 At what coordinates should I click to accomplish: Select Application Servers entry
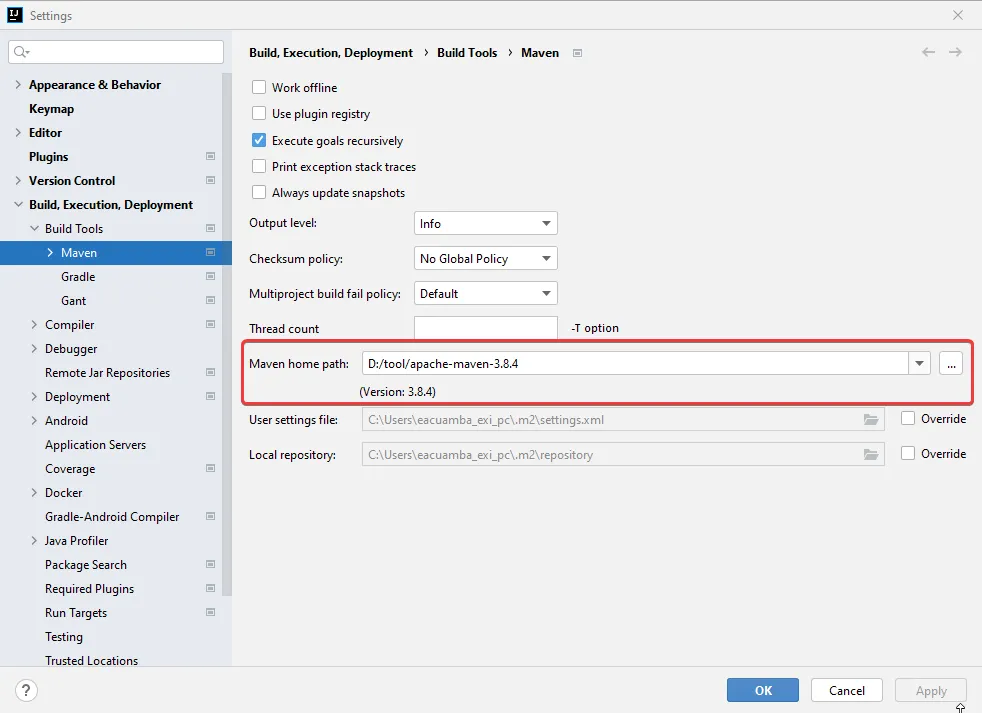point(95,445)
